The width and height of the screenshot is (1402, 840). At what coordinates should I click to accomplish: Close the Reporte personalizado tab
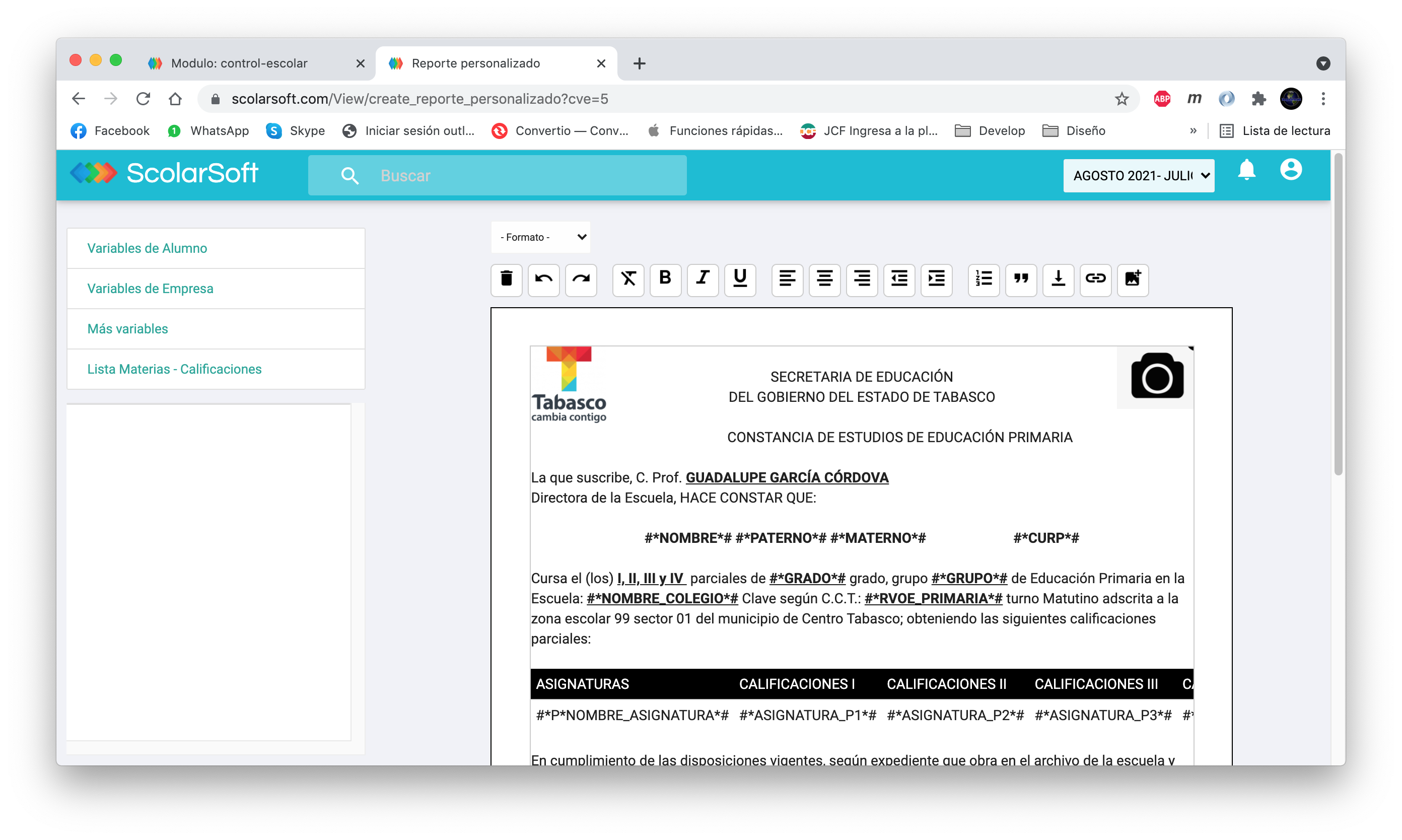click(601, 63)
